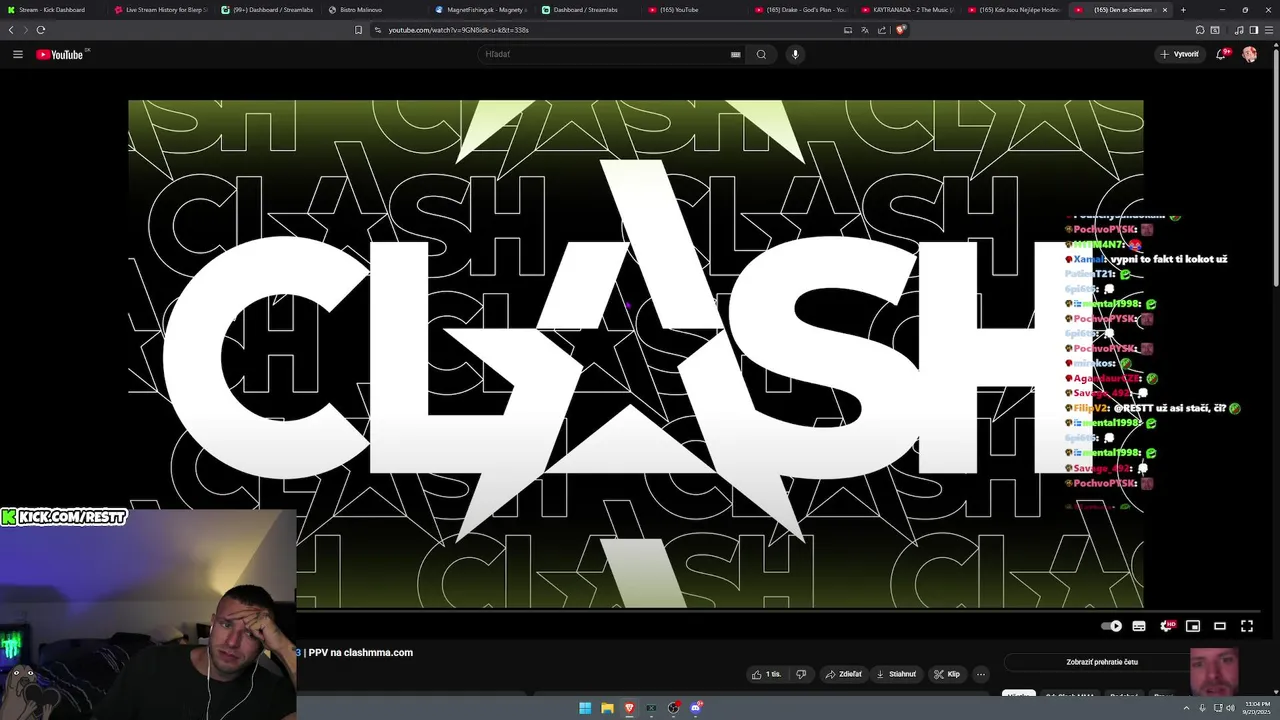This screenshot has width=1280, height=720.
Task: Open the YouTube hamburger guide menu
Action: coord(17,54)
